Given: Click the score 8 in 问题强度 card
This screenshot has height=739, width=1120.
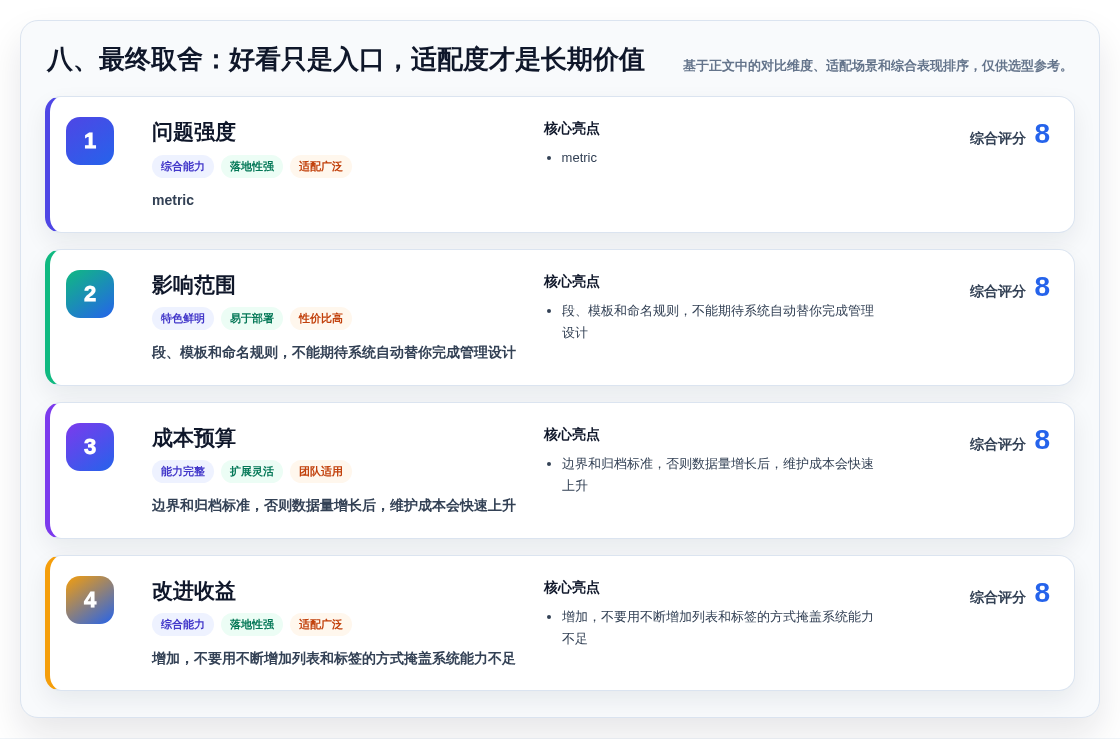Looking at the screenshot, I should [1042, 134].
